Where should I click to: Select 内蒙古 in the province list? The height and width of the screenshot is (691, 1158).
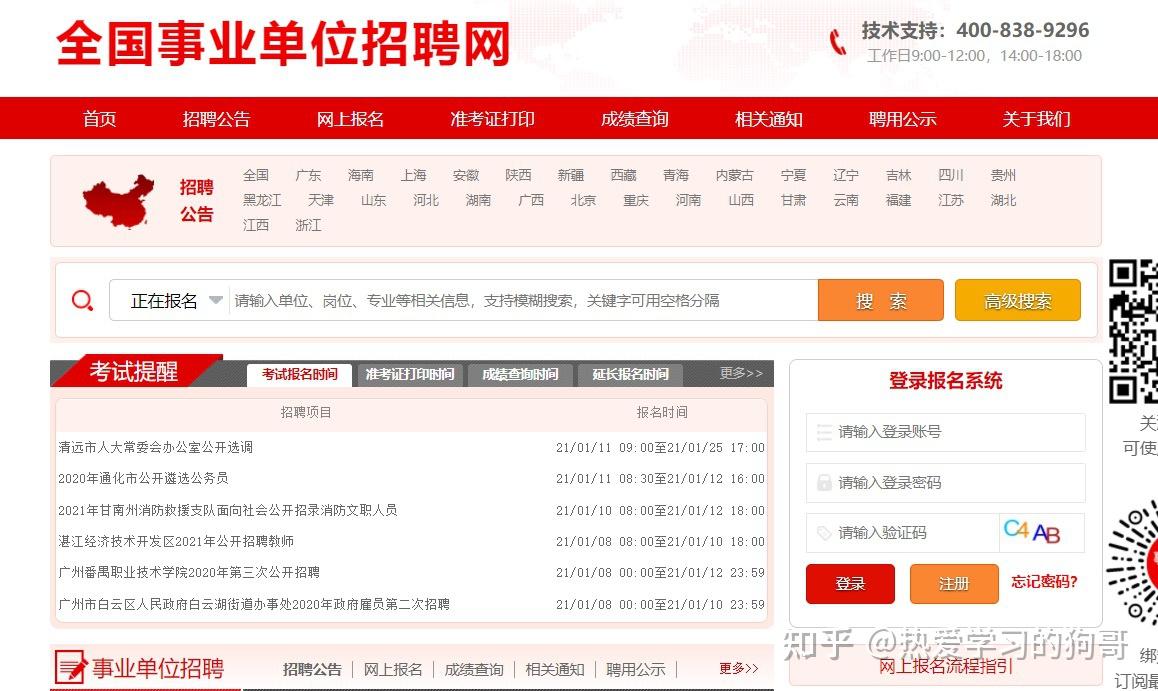click(x=734, y=175)
